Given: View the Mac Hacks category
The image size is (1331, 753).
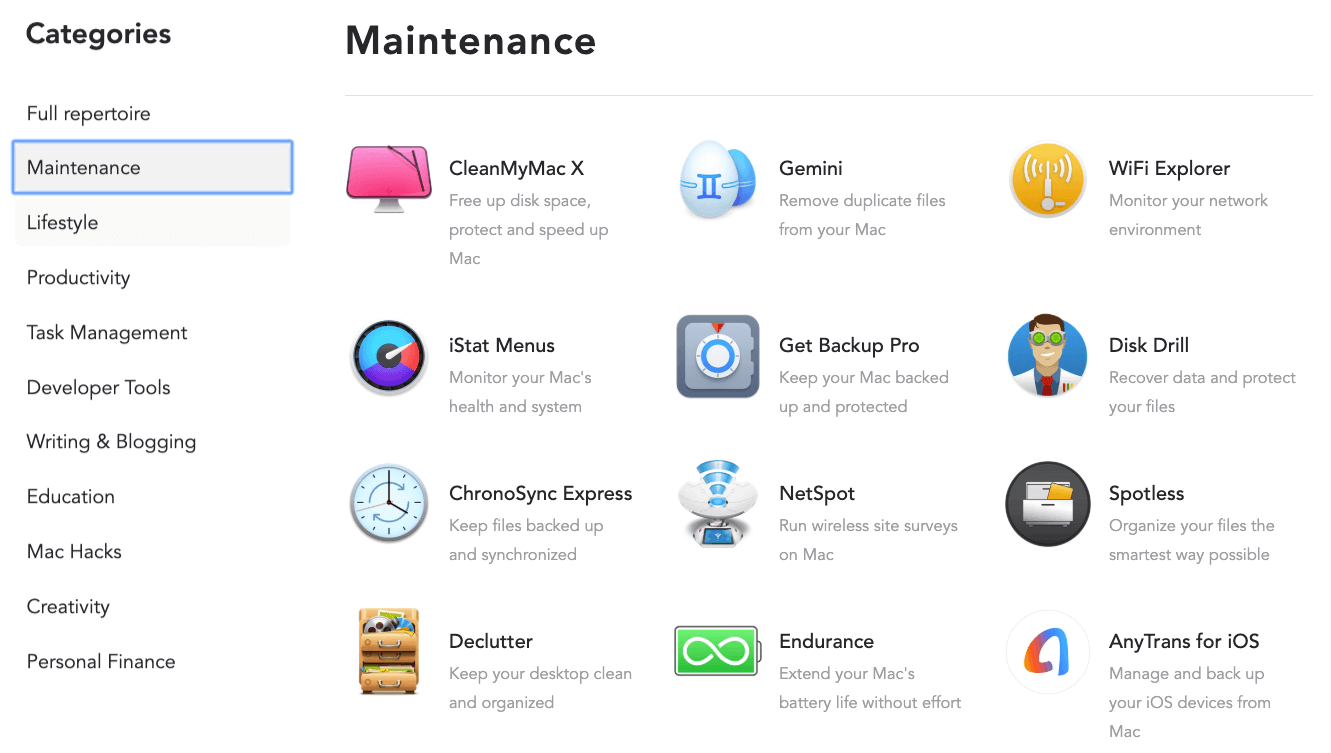Looking at the screenshot, I should click(74, 551).
